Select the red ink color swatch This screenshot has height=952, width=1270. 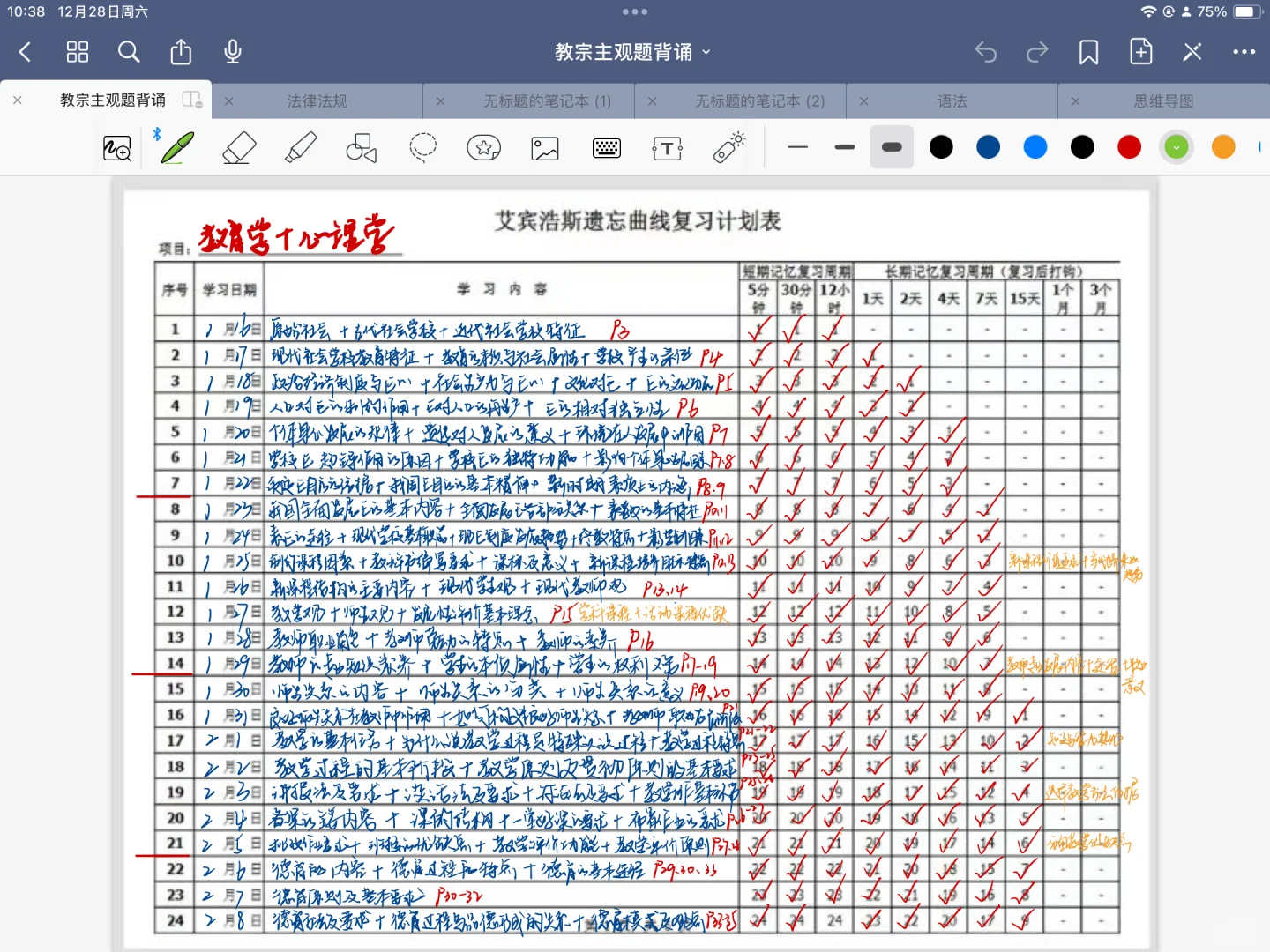click(1130, 147)
